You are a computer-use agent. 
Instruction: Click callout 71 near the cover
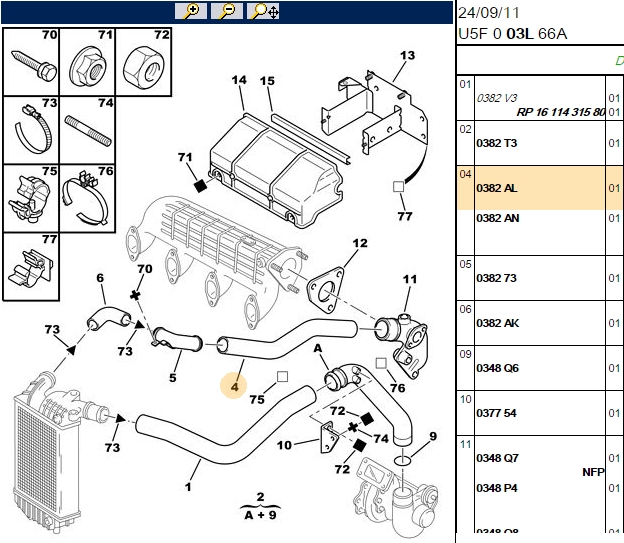click(x=185, y=157)
